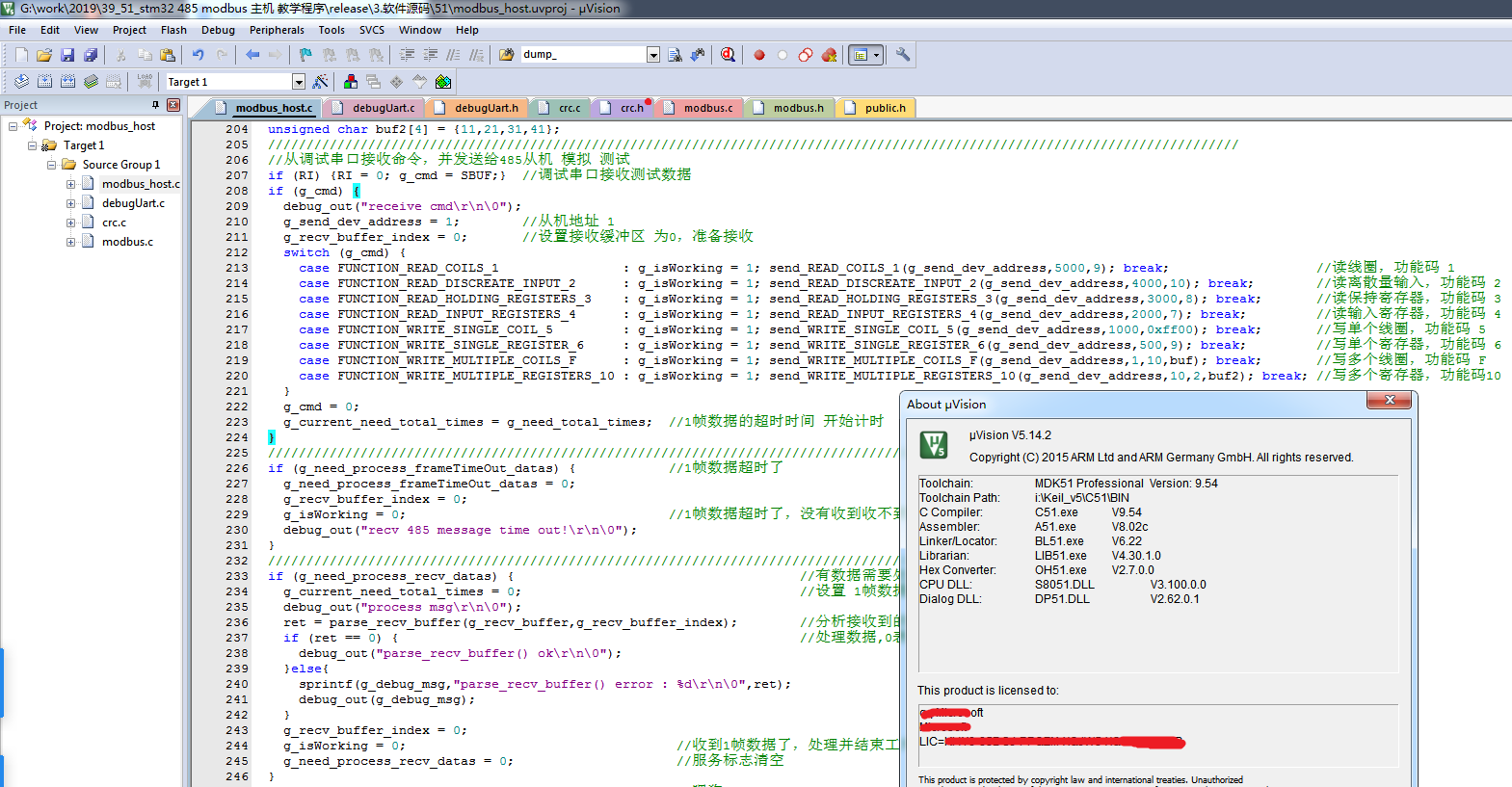
Task: Switch to the crc.c editor tab
Action: [559, 108]
